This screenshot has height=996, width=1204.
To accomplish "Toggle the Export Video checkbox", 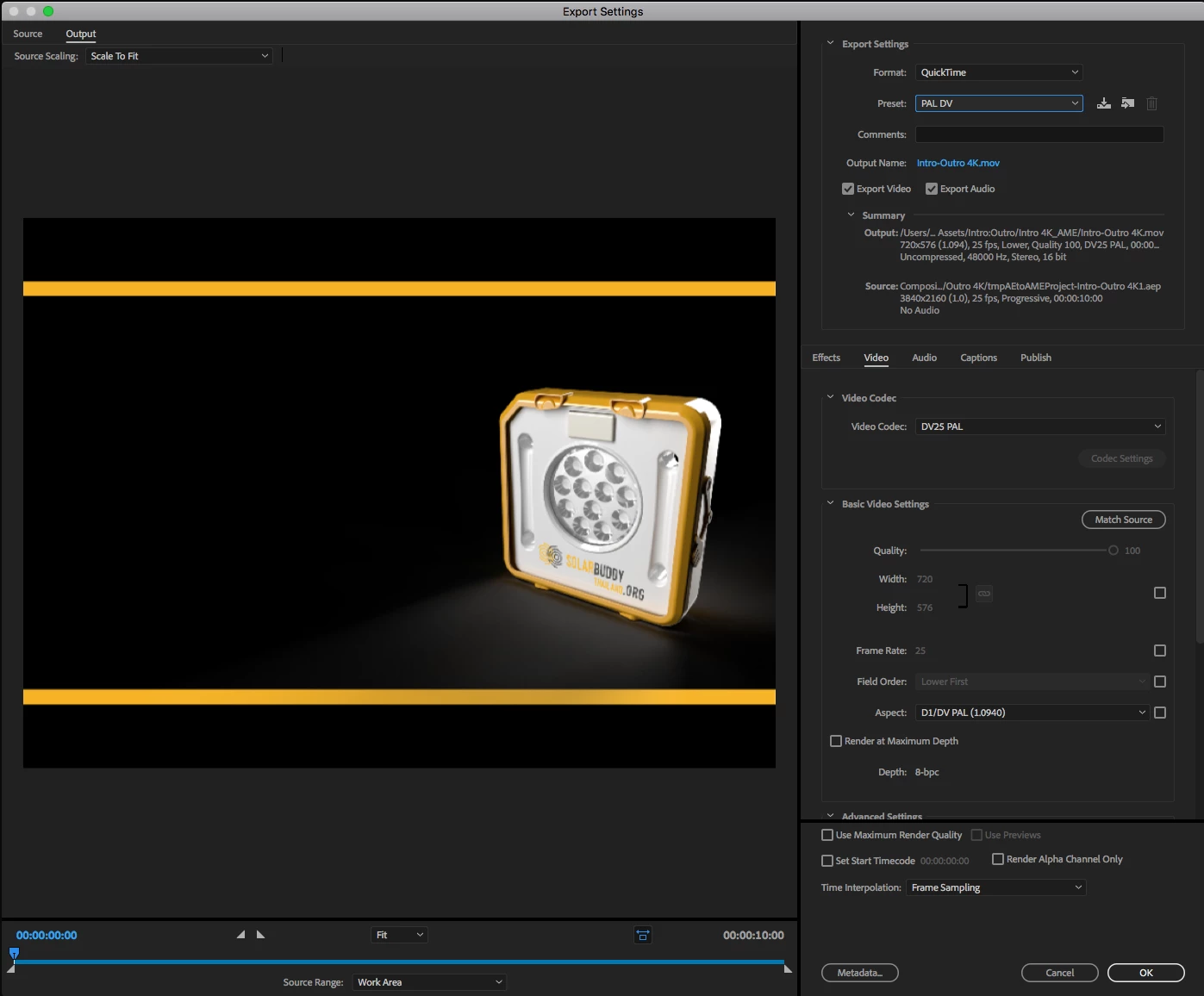I will coord(848,189).
